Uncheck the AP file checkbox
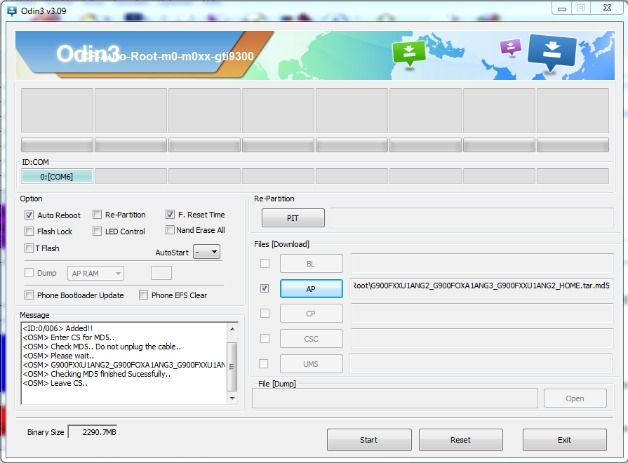 point(264,288)
